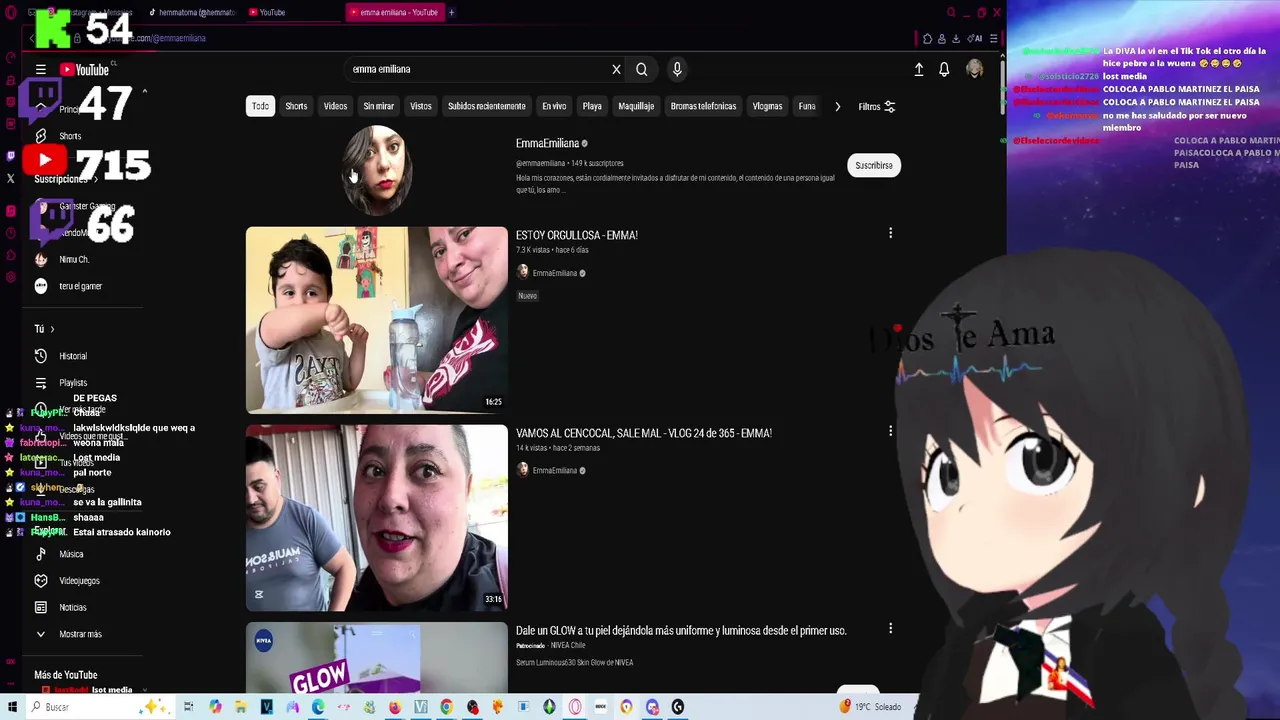Open Microsoft Edge from the taskbar

pyautogui.click(x=318, y=707)
